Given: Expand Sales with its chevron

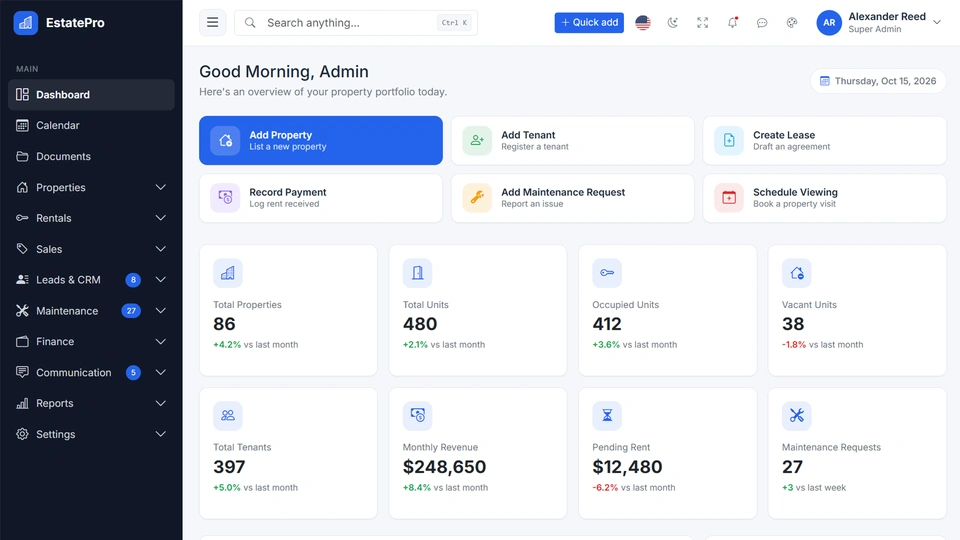Looking at the screenshot, I should coord(160,249).
